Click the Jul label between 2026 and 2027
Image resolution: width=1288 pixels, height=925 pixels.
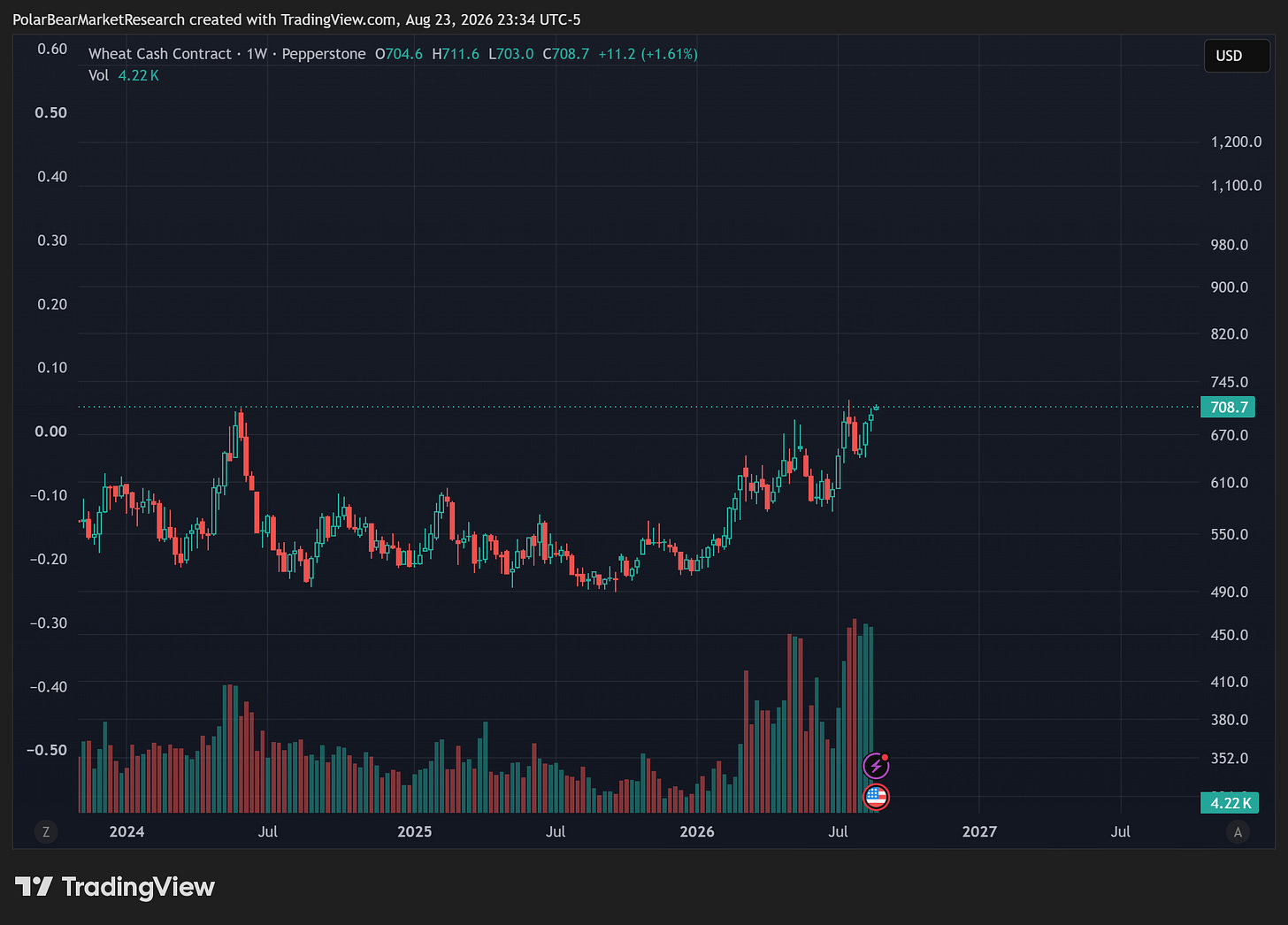point(838,831)
